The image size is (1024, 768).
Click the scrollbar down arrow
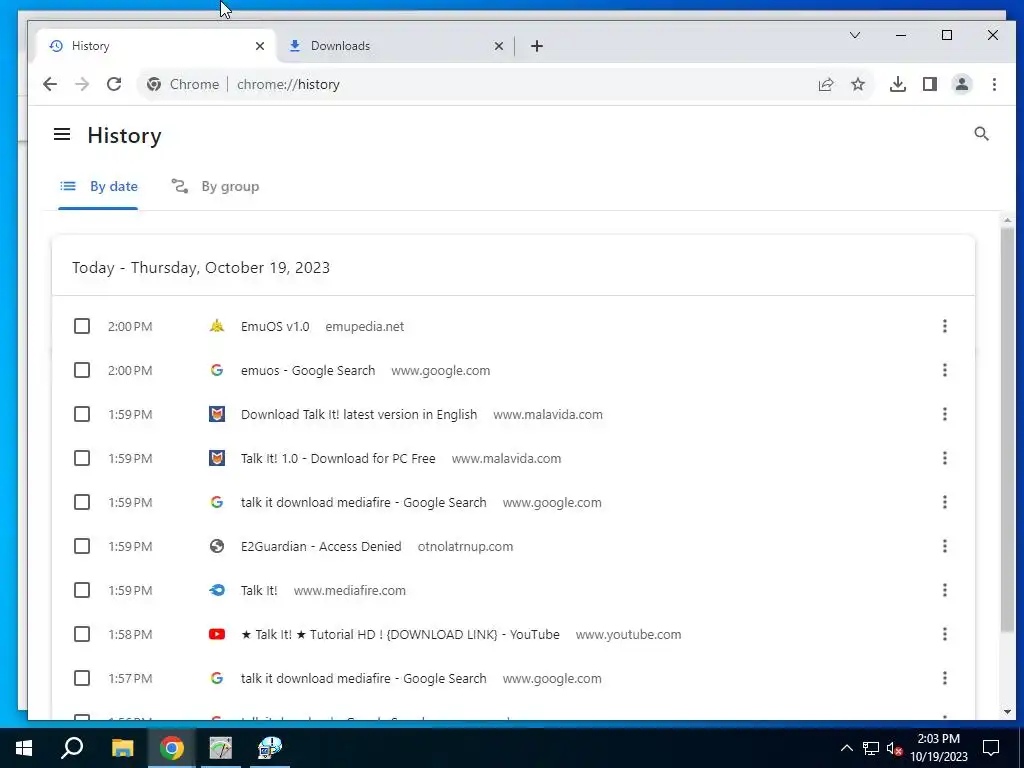tap(1007, 712)
